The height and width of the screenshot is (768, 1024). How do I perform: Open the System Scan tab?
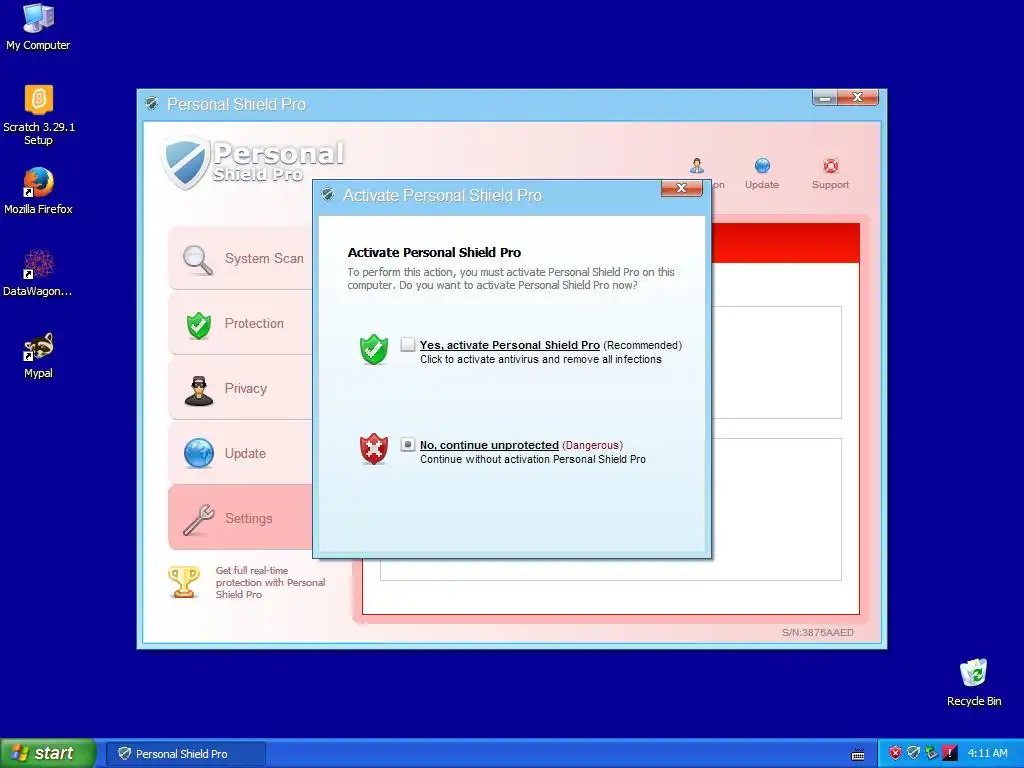click(x=240, y=259)
